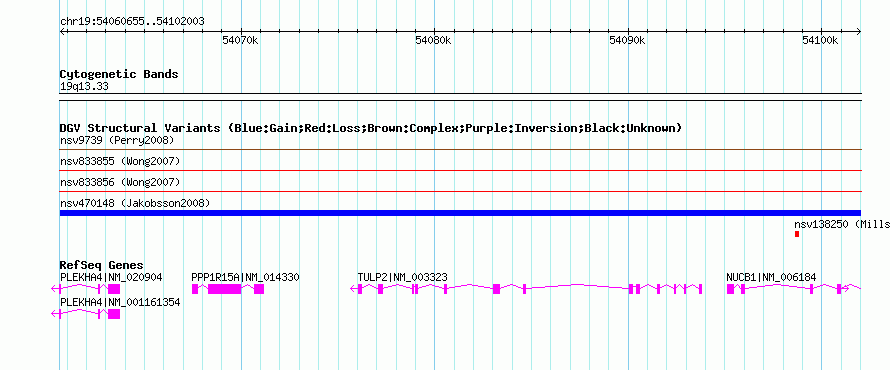Viewport: 890px width, 370px height.
Task: Click the blue nsv470148 gain bar
Action: pos(460,213)
